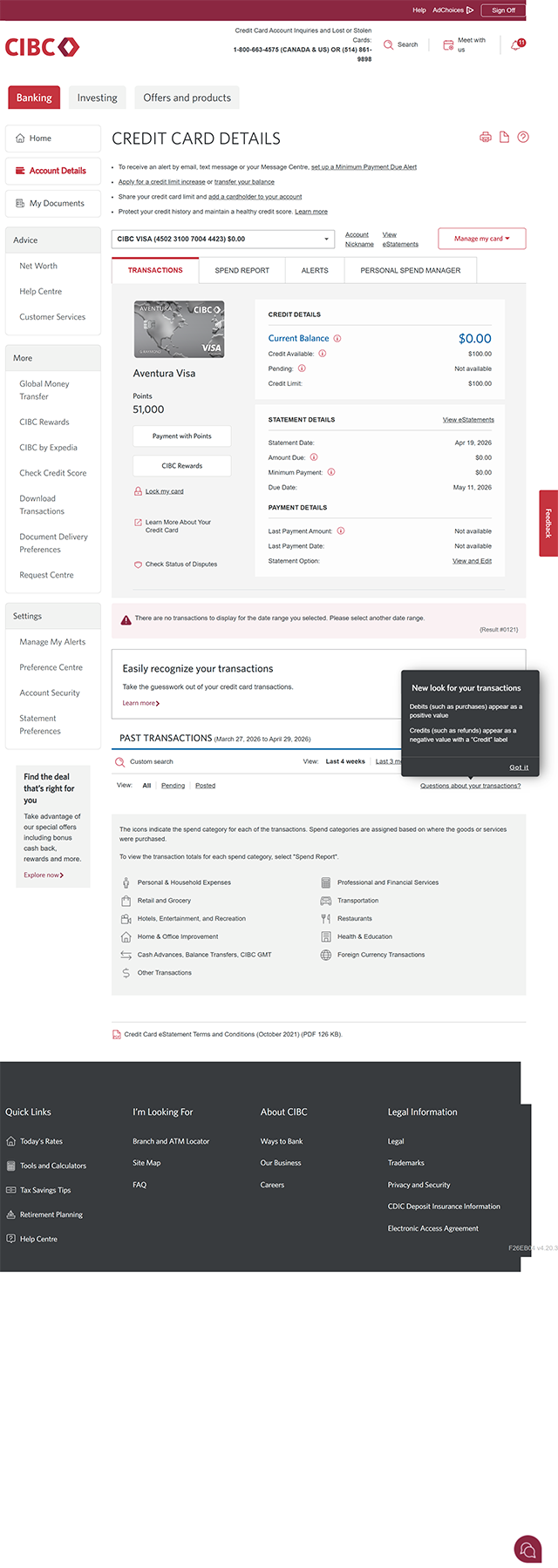Image resolution: width=558 pixels, height=1568 pixels.
Task: Click the Today's Rates home icon
Action: 10,1141
